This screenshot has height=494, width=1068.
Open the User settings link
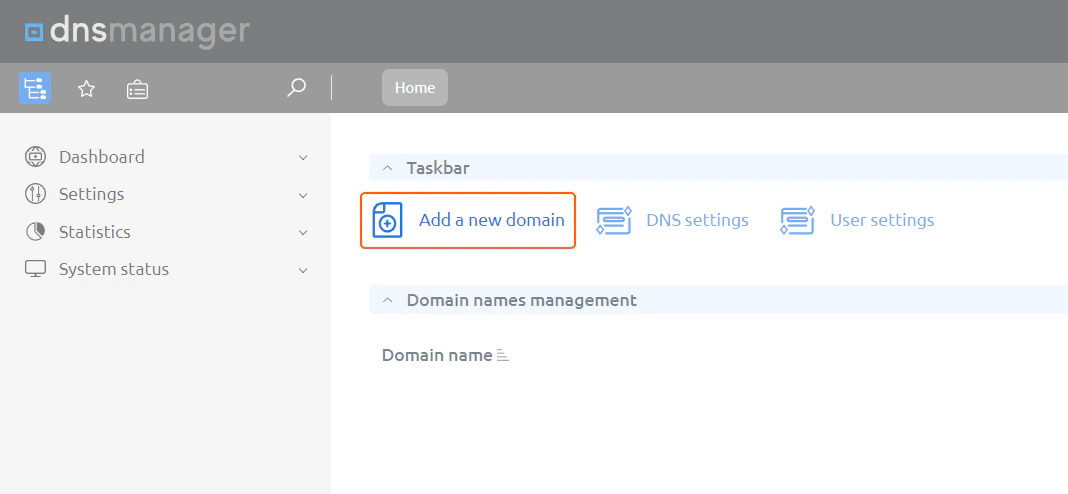[x=882, y=220]
